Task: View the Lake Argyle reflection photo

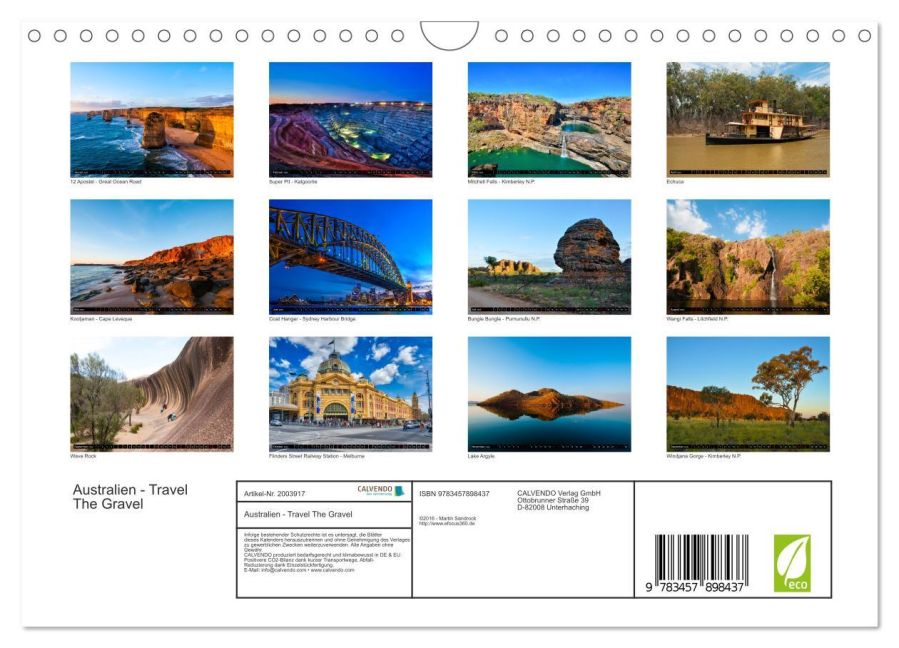Action: (x=549, y=393)
